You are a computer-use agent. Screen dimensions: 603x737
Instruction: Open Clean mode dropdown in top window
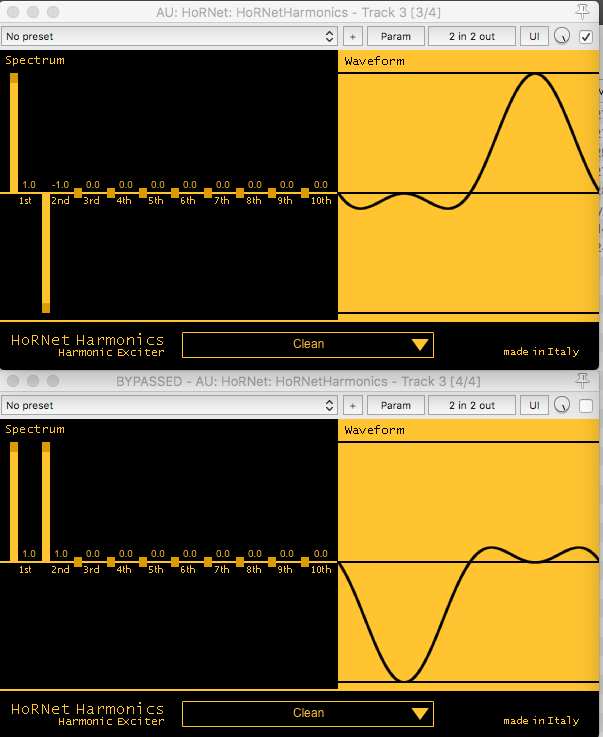click(x=308, y=345)
